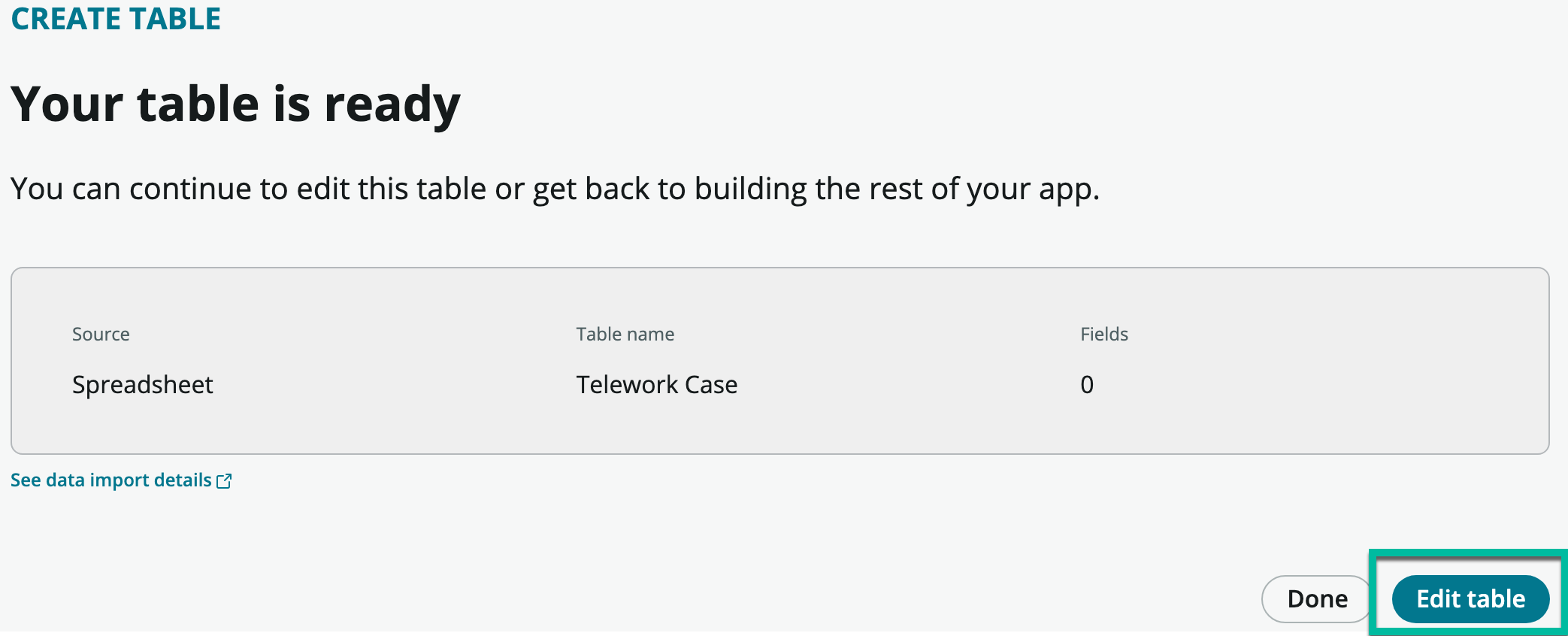Click the Table name column label
This screenshot has height=636, width=1568.
625,335
